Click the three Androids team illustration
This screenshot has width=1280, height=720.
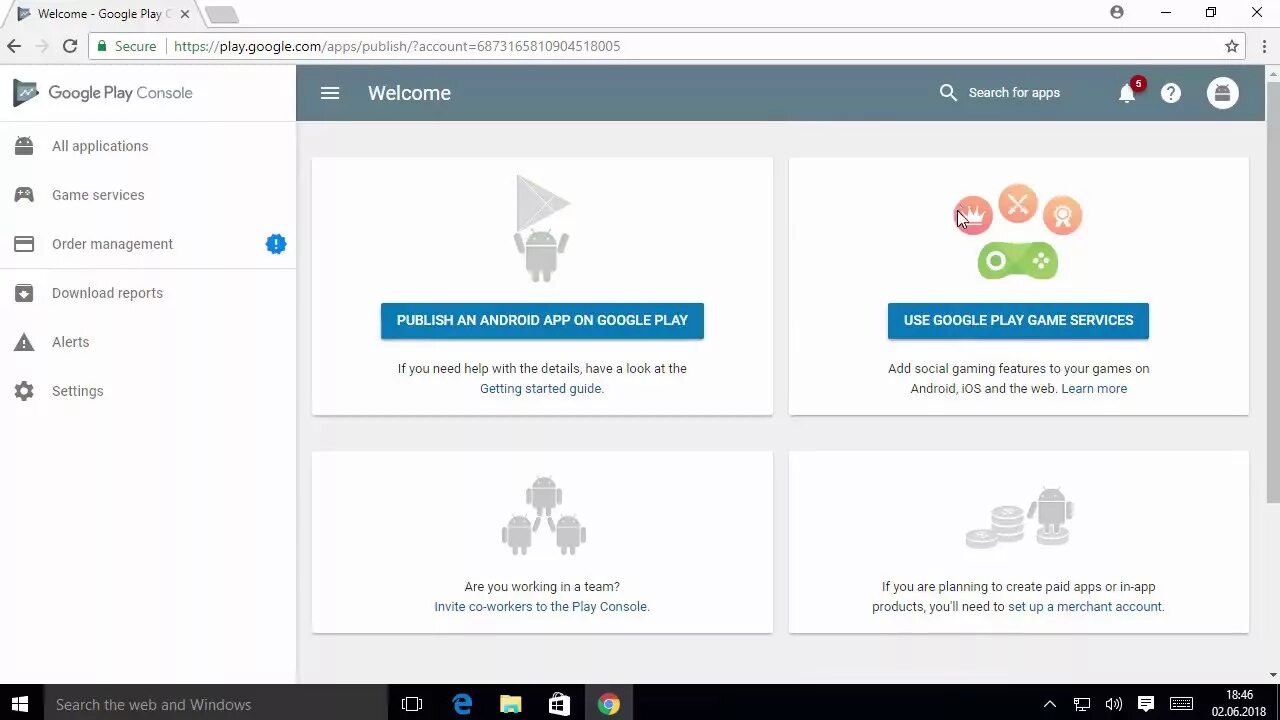pos(543,516)
